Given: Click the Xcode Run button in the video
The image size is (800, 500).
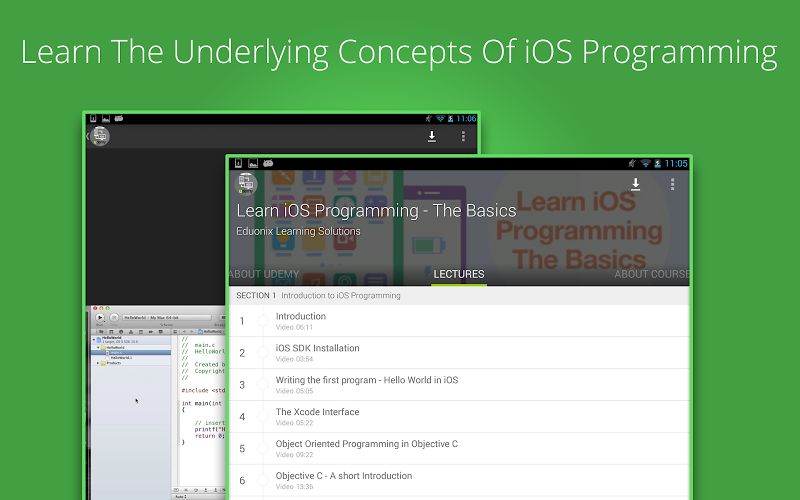Looking at the screenshot, I should click(x=100, y=317).
